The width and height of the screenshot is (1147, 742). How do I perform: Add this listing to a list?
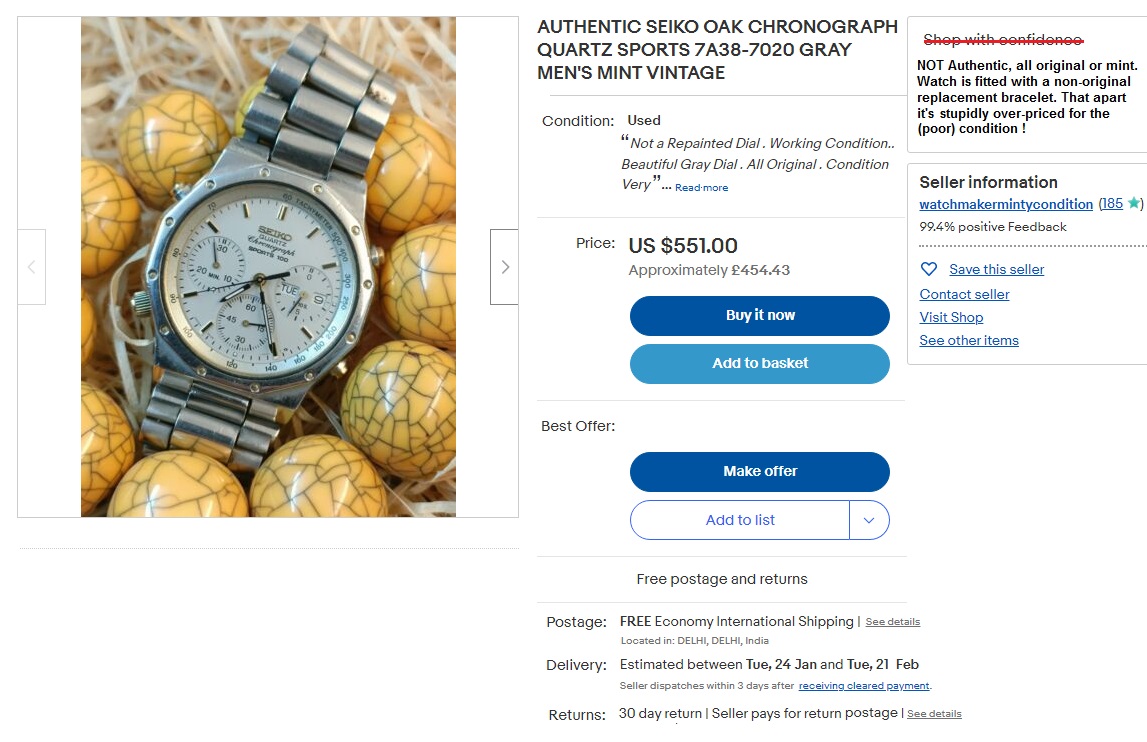click(740, 520)
